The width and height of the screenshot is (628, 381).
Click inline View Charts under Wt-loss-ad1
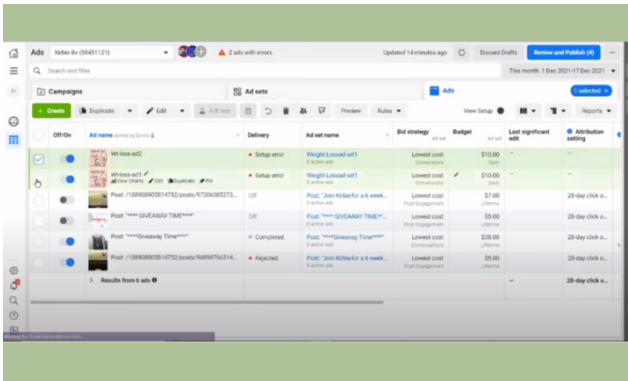click(x=127, y=181)
